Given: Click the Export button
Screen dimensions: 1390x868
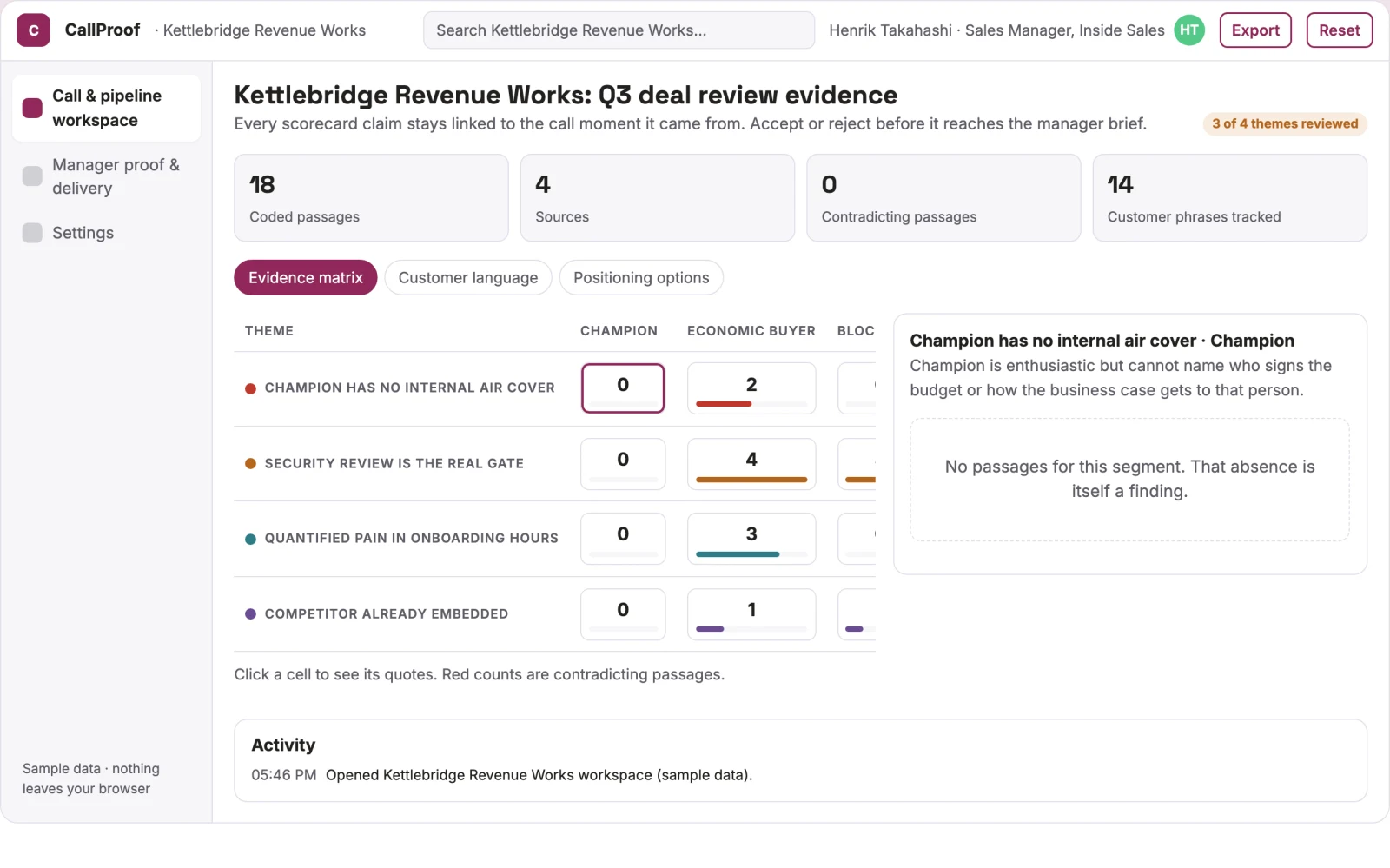Looking at the screenshot, I should (1255, 30).
